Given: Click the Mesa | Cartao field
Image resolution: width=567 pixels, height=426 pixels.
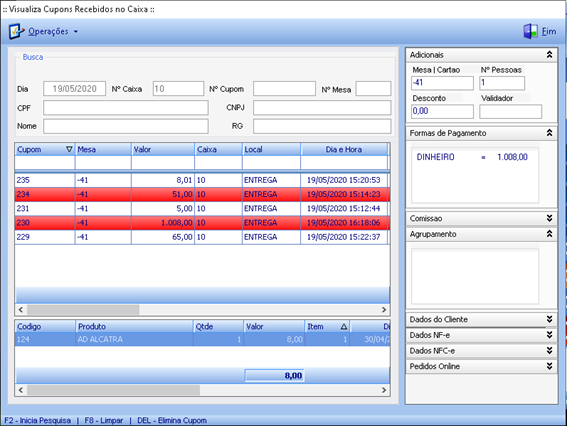Looking at the screenshot, I should click(x=442, y=83).
